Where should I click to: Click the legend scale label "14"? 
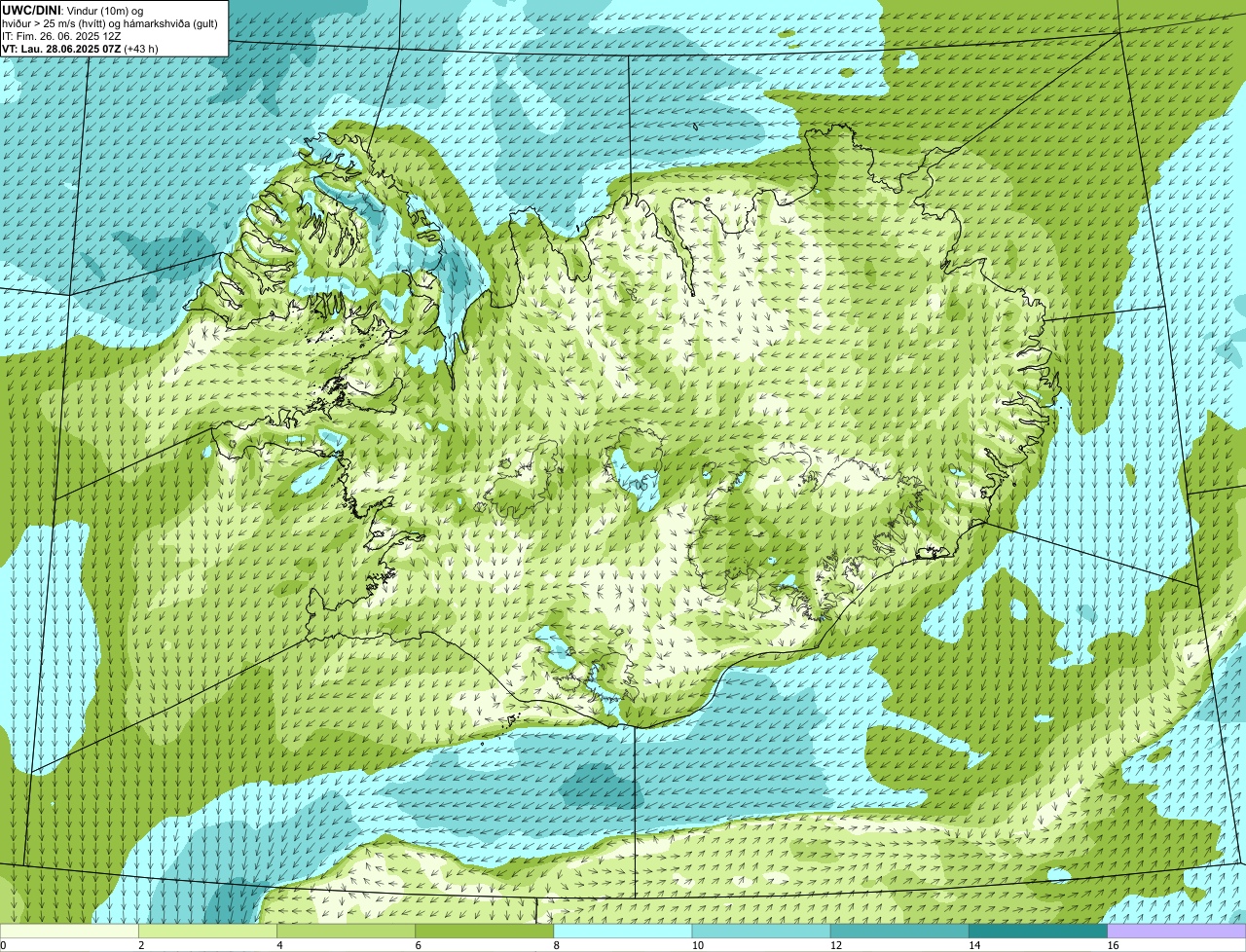pyautogui.click(x=974, y=945)
